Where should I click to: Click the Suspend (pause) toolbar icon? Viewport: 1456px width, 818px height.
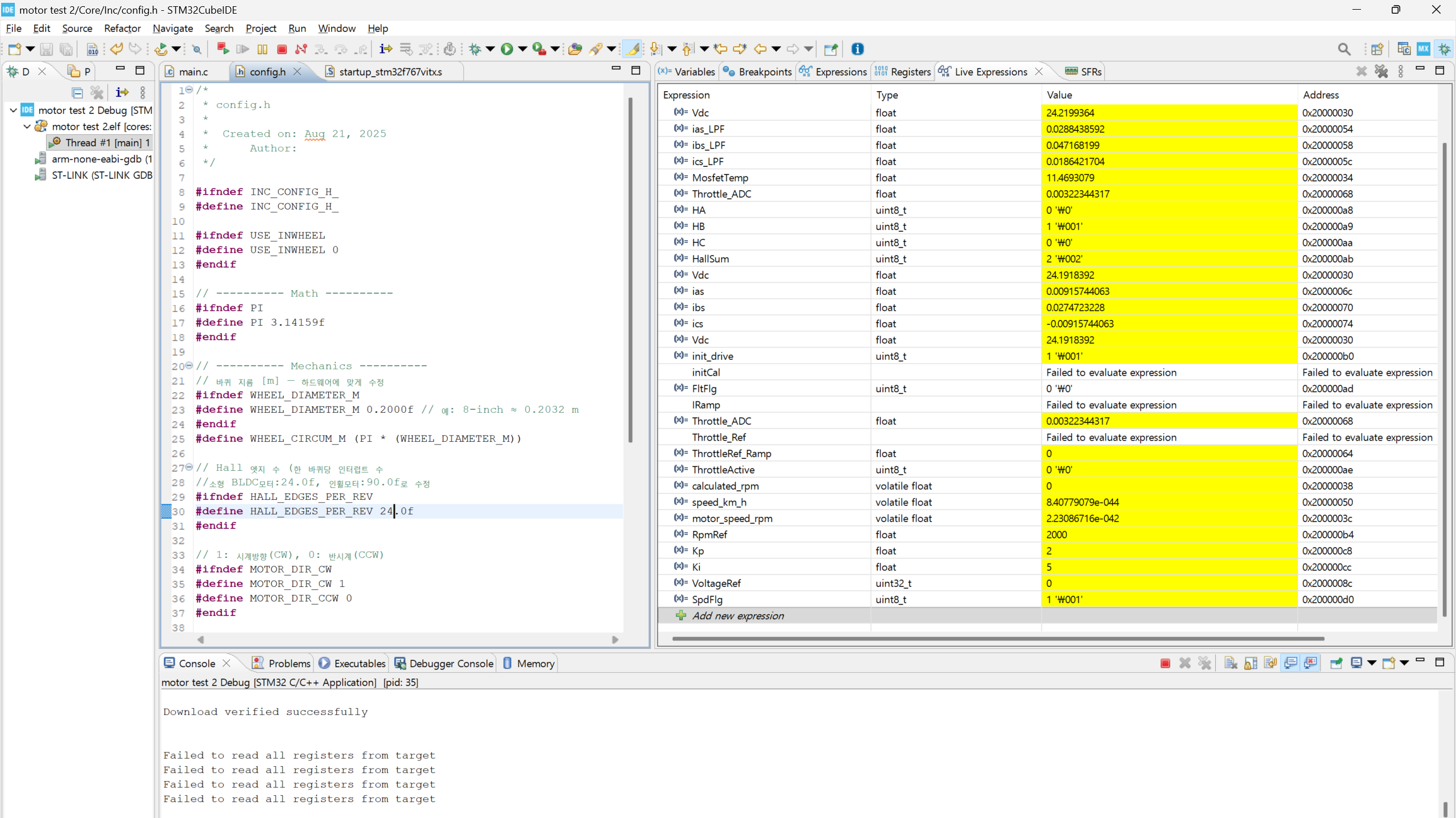point(262,50)
